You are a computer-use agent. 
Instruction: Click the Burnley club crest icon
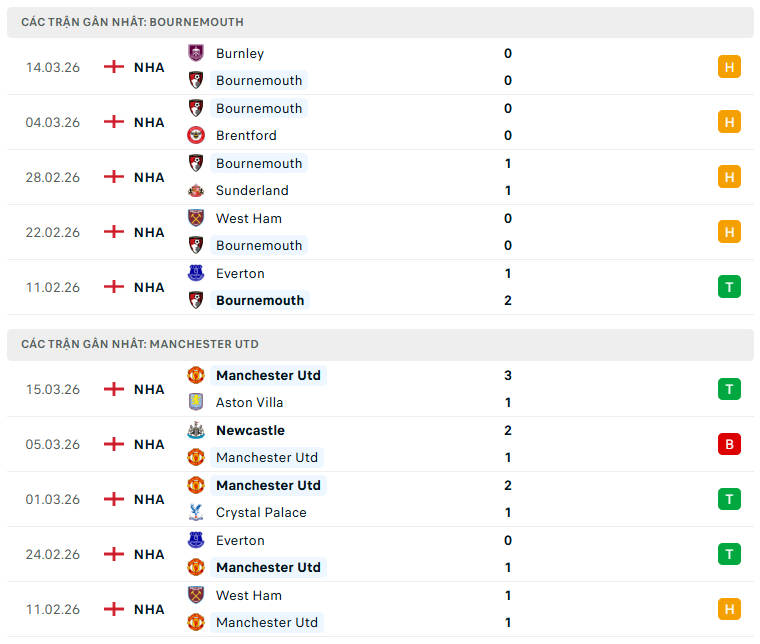[x=196, y=53]
